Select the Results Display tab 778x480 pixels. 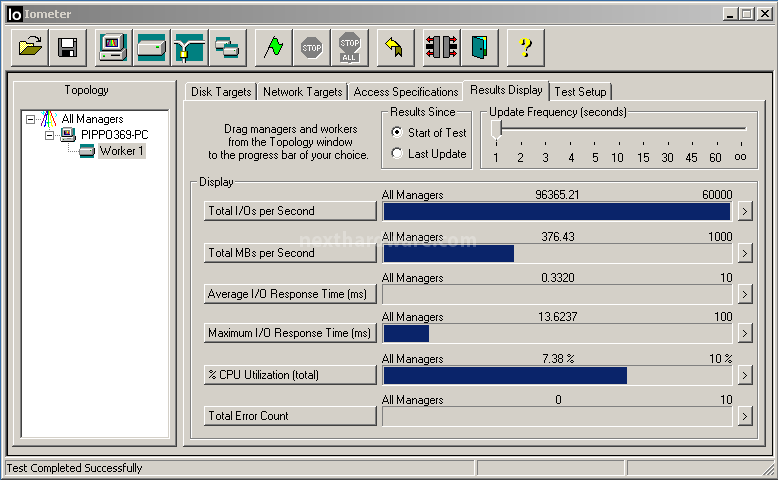click(506, 90)
